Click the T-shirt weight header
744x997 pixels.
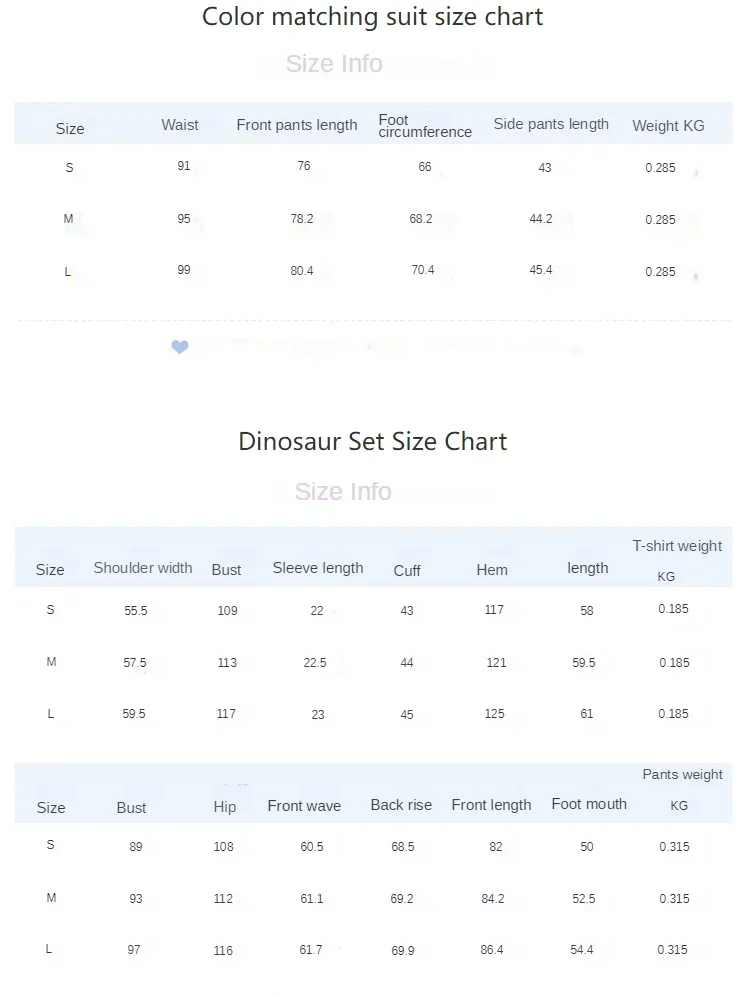point(677,546)
